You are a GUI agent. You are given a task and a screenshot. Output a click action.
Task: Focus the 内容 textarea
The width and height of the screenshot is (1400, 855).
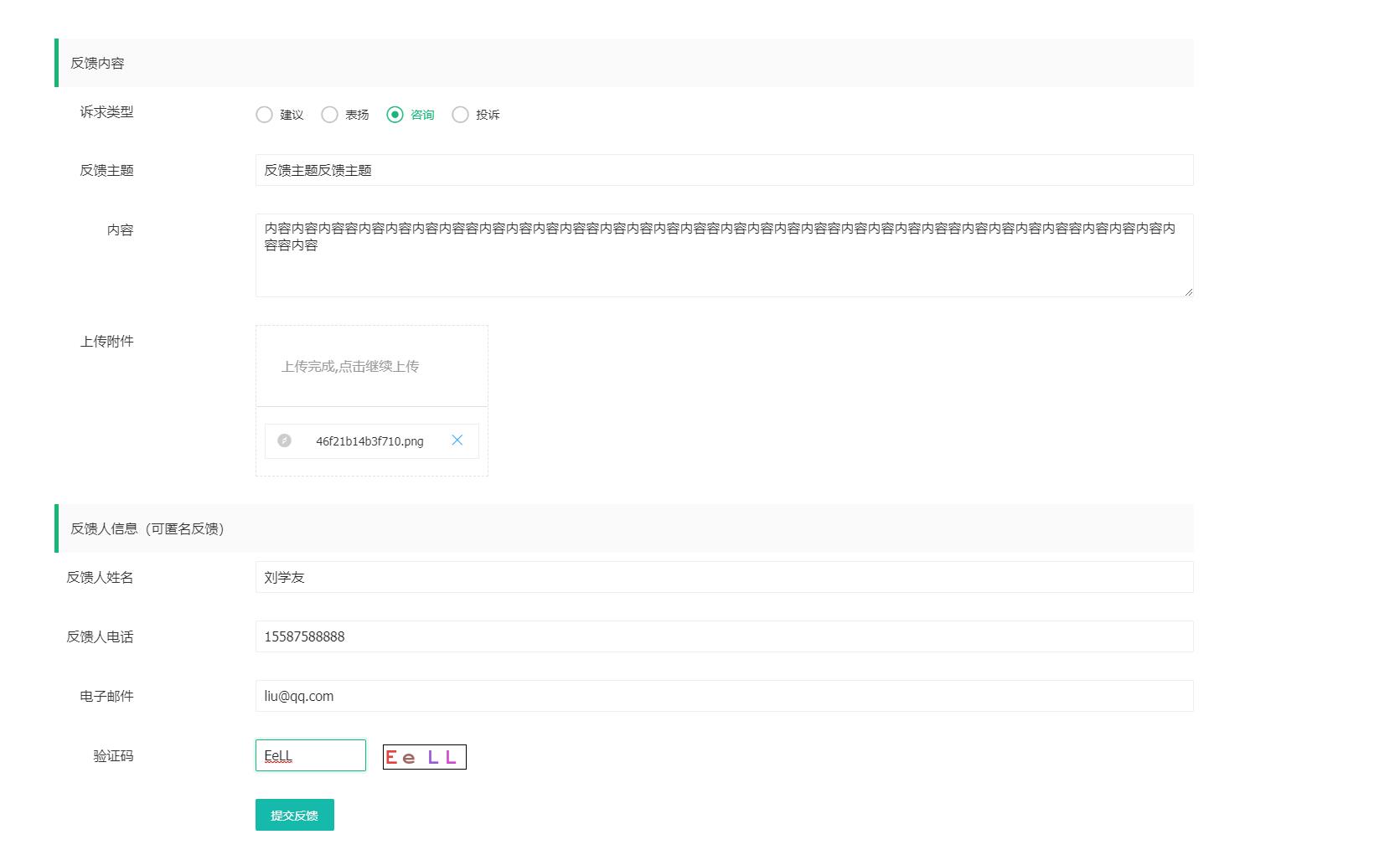pos(724,255)
